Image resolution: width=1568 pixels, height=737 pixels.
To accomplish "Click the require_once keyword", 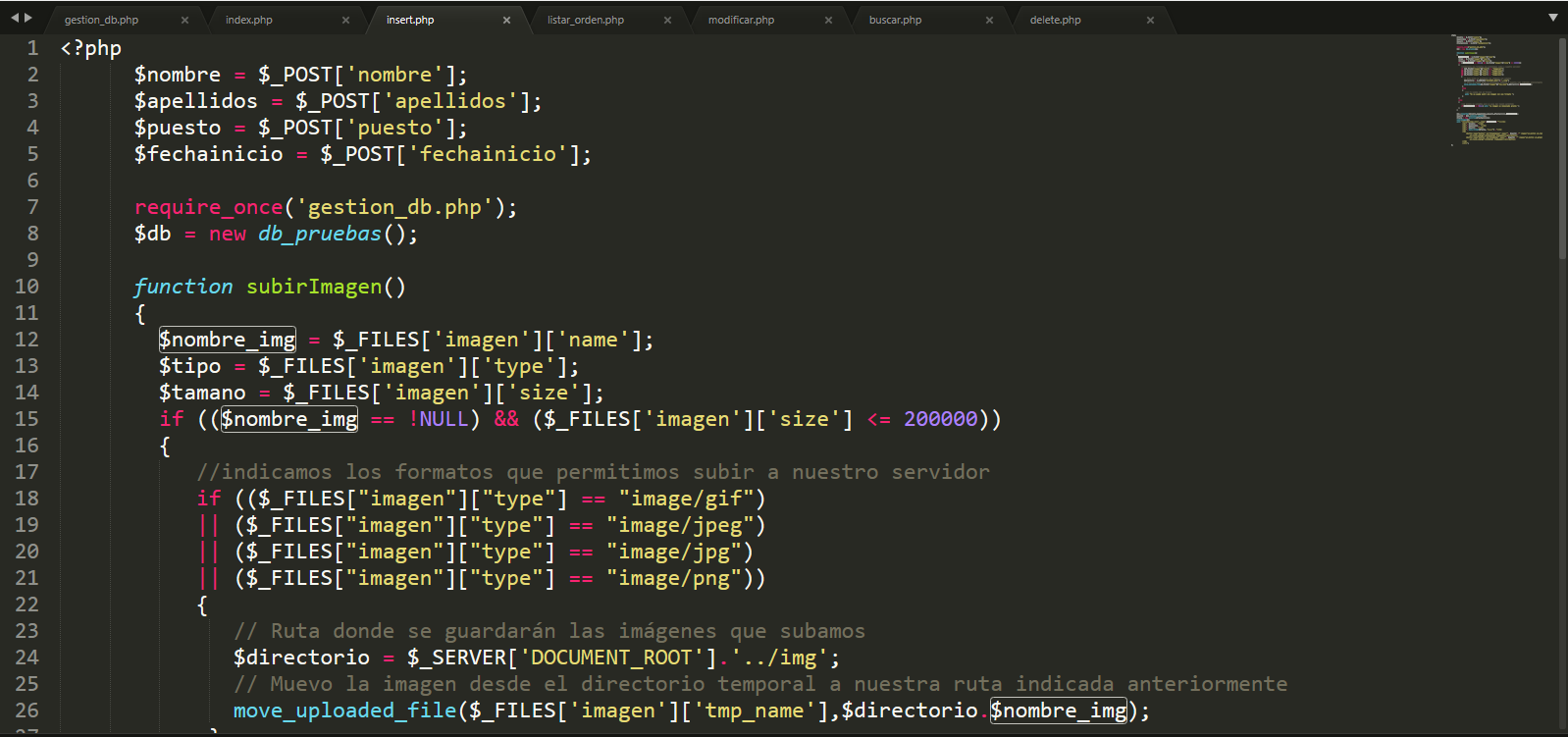I will (209, 207).
